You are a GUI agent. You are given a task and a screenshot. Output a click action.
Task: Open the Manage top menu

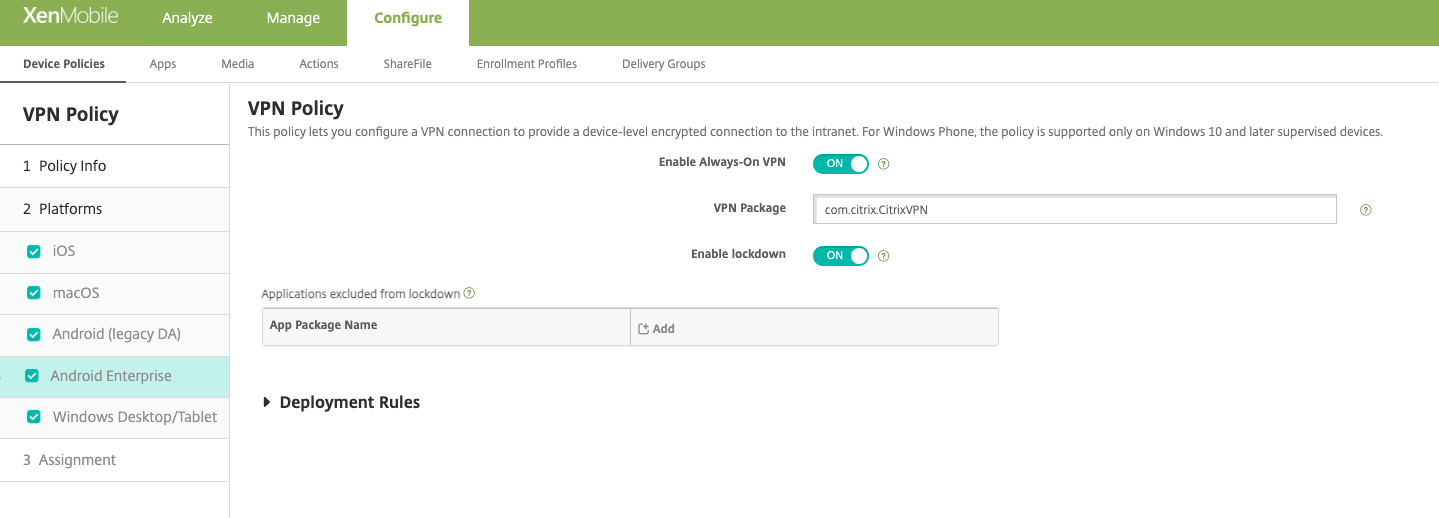(x=293, y=18)
